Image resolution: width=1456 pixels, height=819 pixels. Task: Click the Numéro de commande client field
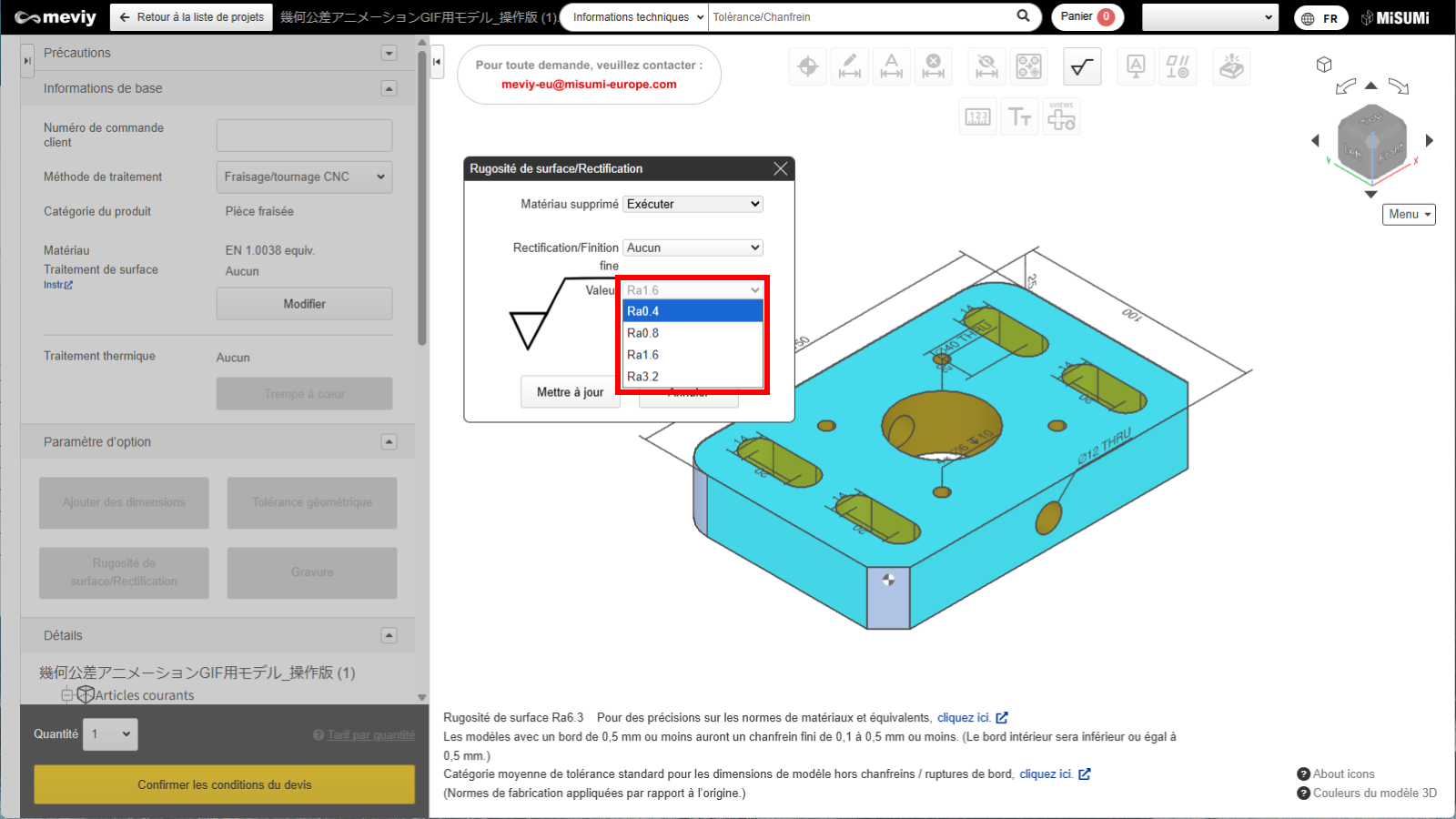[304, 136]
